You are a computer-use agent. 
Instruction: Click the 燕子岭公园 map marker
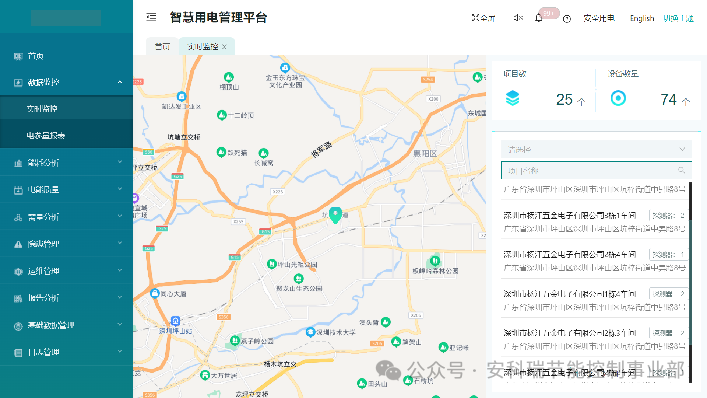pos(234,340)
